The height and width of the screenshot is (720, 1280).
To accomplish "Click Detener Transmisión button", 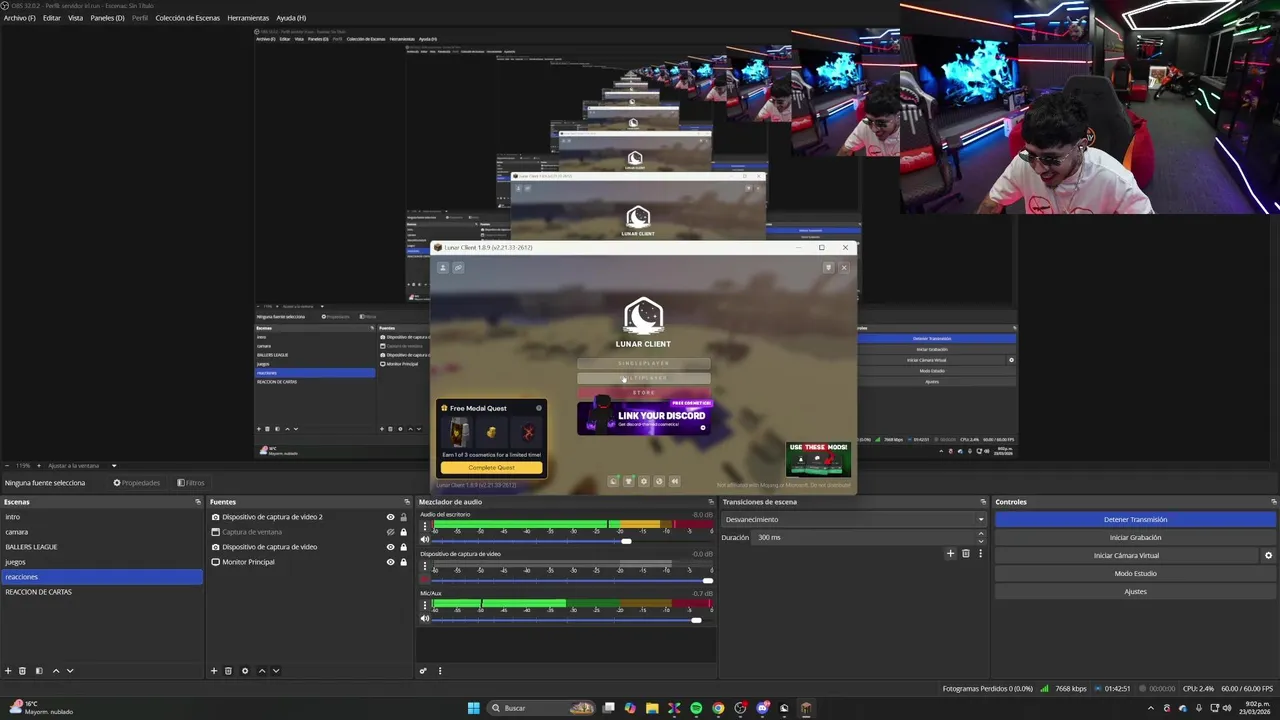I will [1135, 519].
